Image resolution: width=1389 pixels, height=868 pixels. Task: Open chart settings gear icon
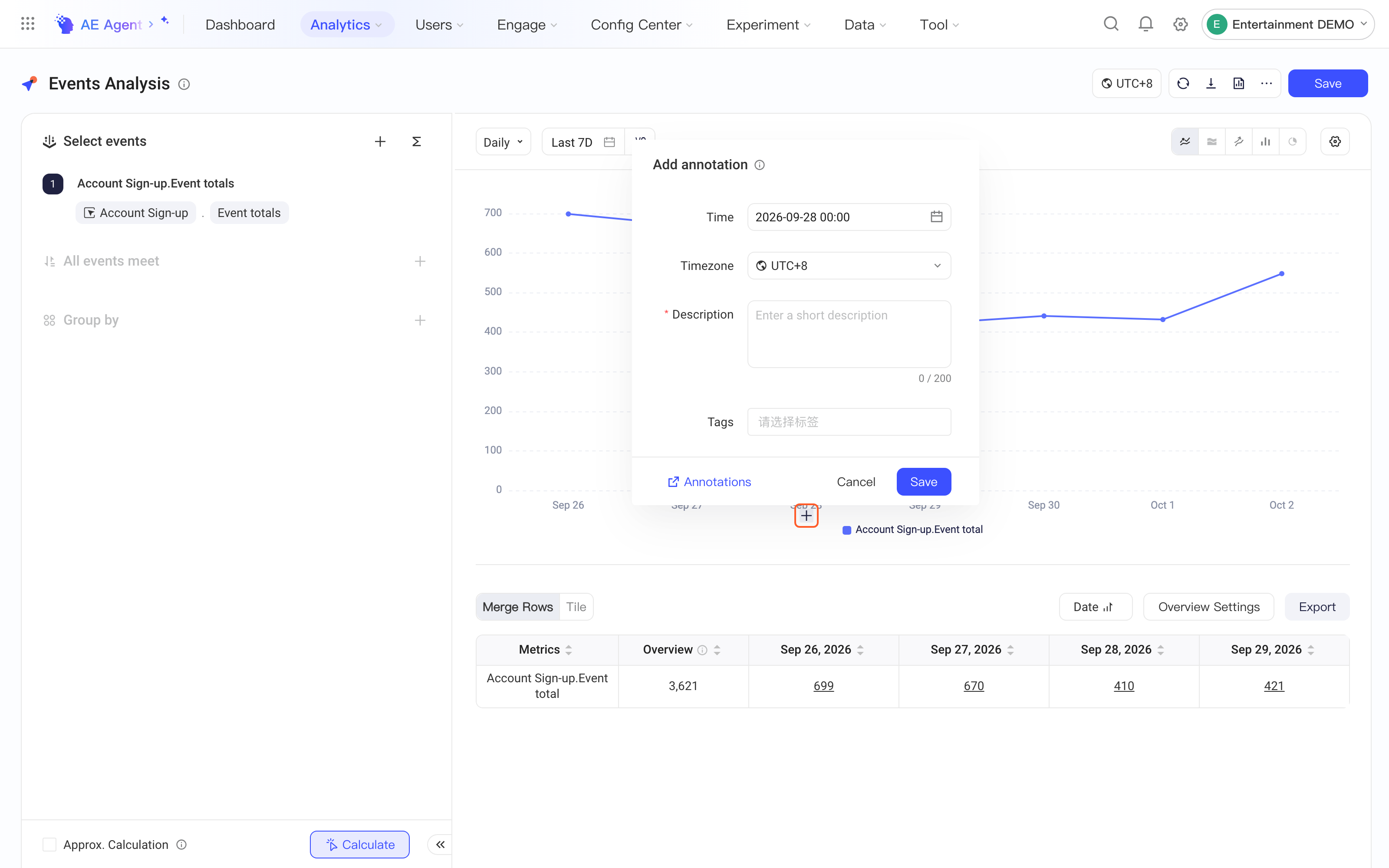click(x=1335, y=142)
